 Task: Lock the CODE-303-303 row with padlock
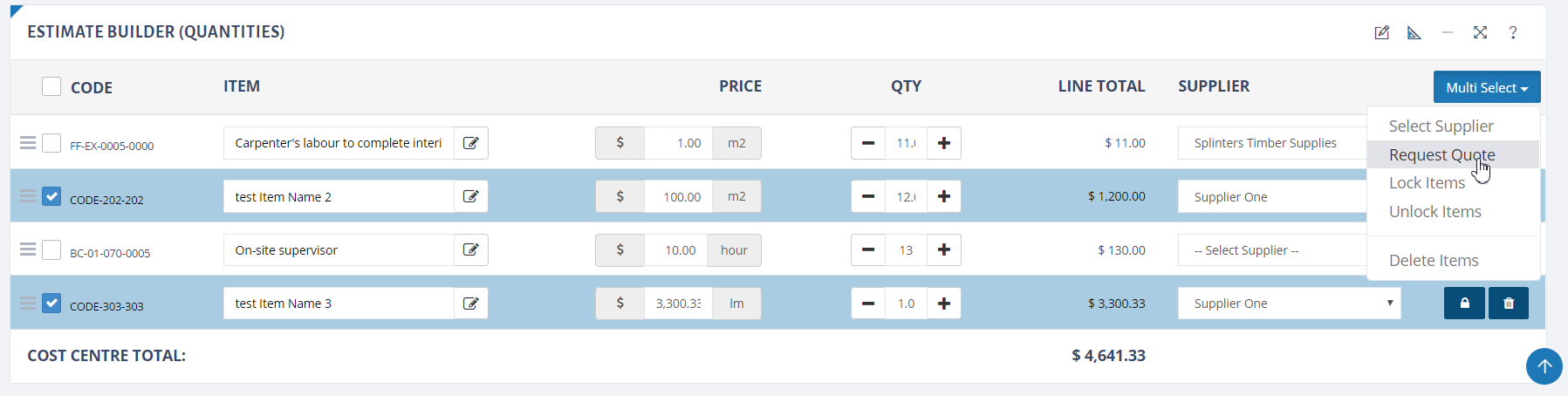coord(1464,304)
